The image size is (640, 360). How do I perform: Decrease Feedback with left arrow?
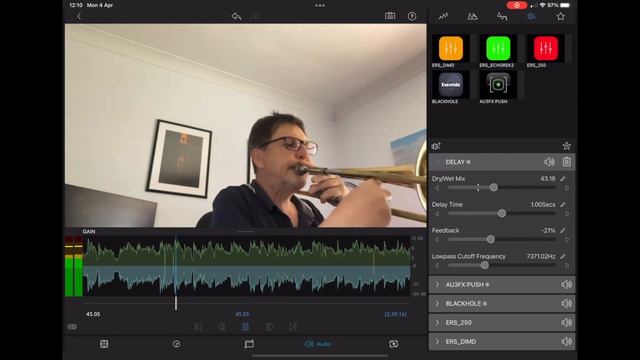click(x=437, y=240)
